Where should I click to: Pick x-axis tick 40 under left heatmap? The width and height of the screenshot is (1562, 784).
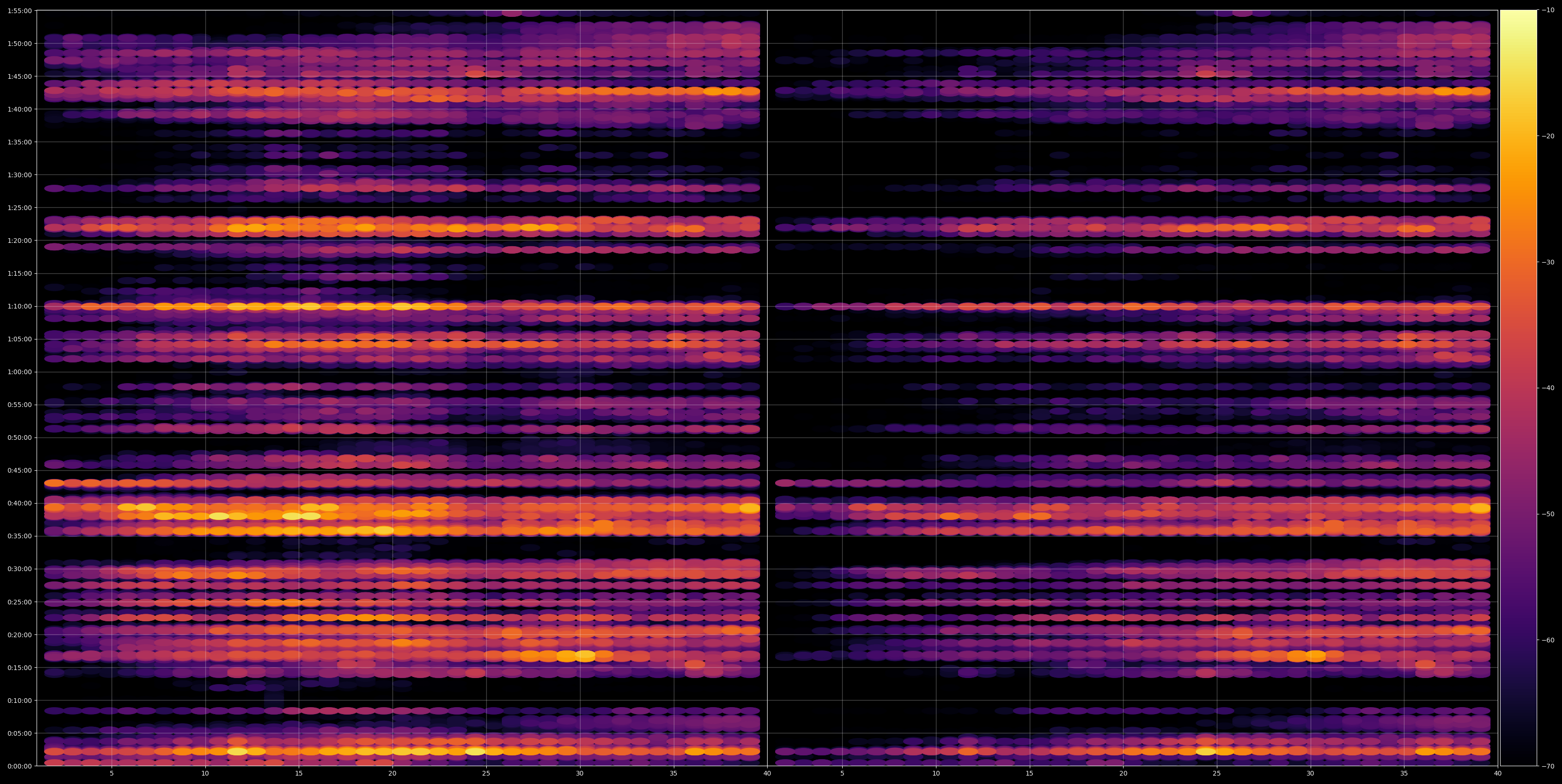pos(767,774)
